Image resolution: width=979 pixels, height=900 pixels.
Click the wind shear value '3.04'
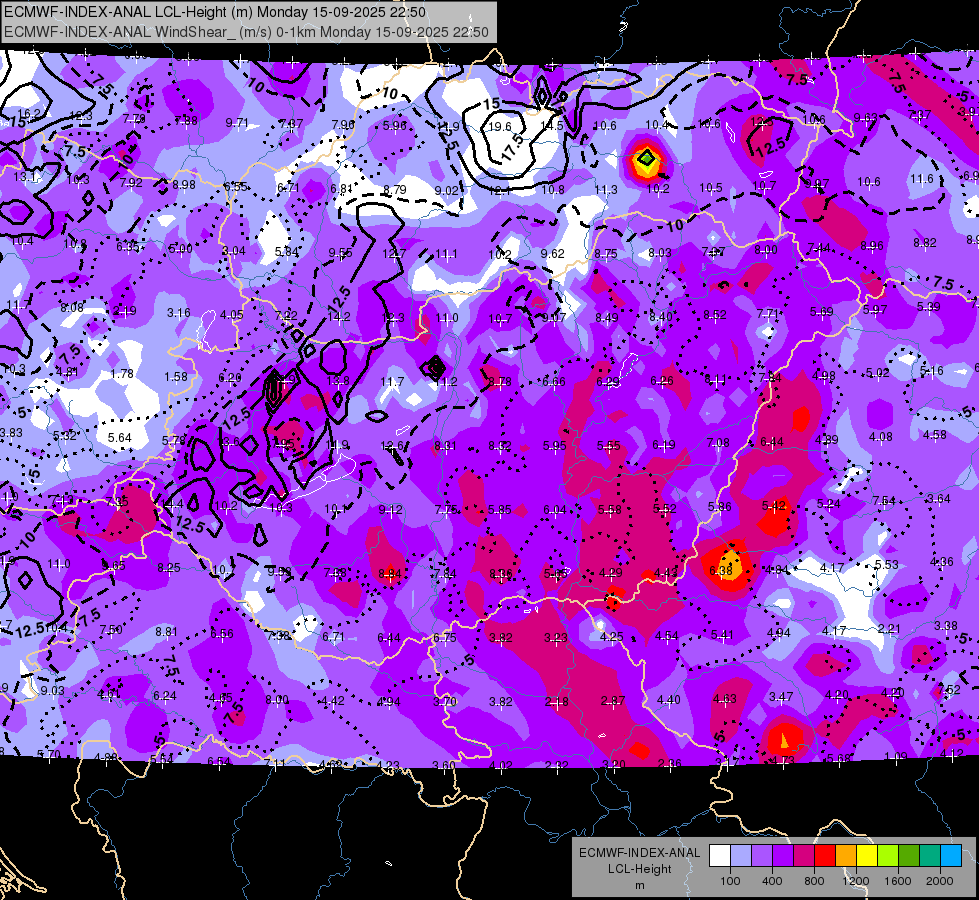click(234, 250)
